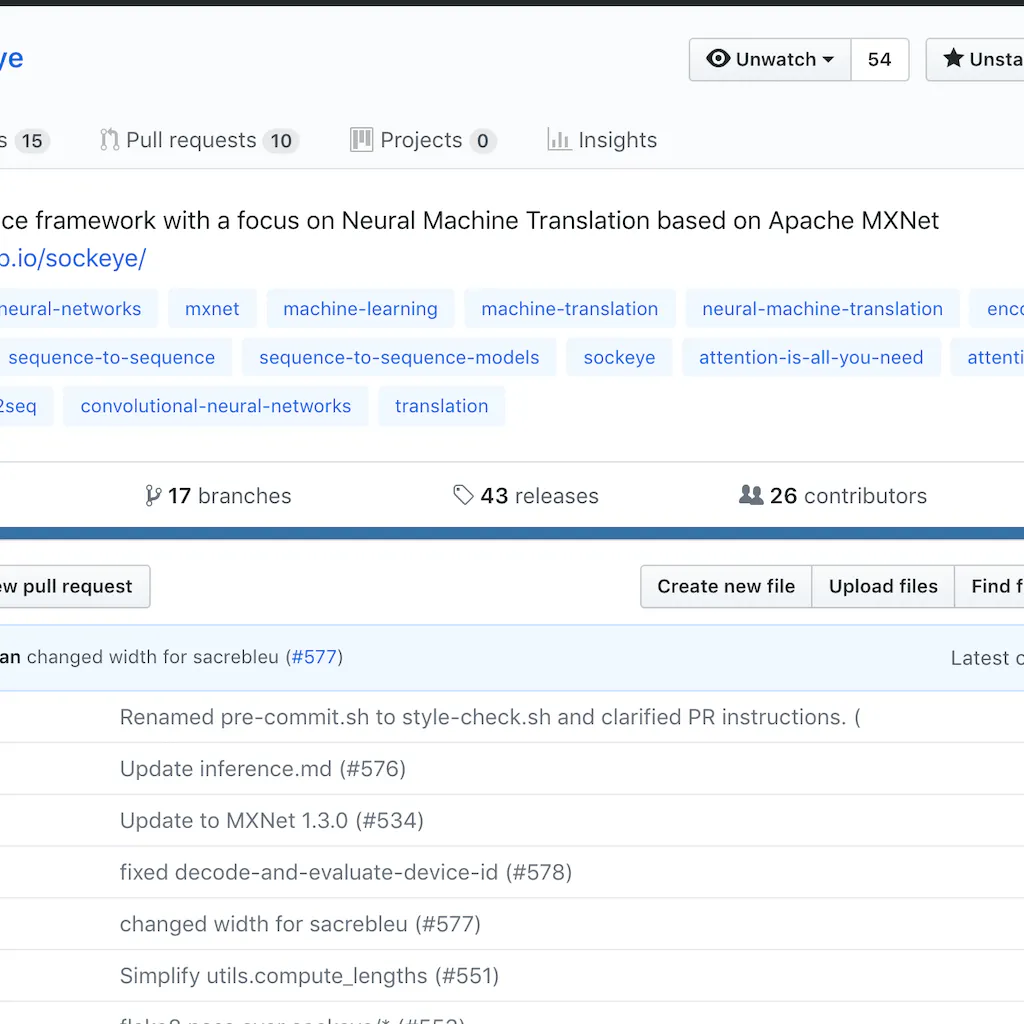
Task: Open the 'Update to MXNet 1.3.0' commit message
Action: [x=271, y=821]
